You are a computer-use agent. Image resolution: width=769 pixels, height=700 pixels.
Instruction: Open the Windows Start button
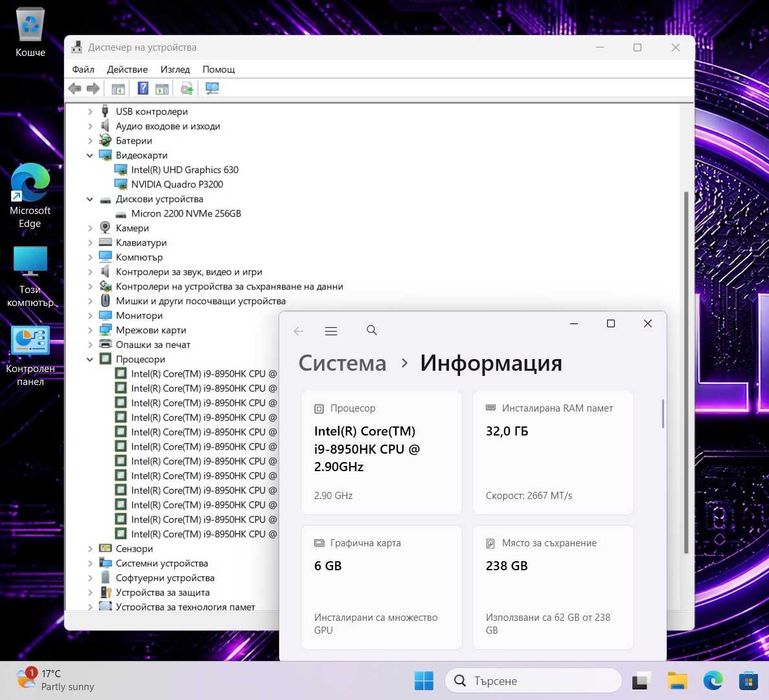coord(424,680)
